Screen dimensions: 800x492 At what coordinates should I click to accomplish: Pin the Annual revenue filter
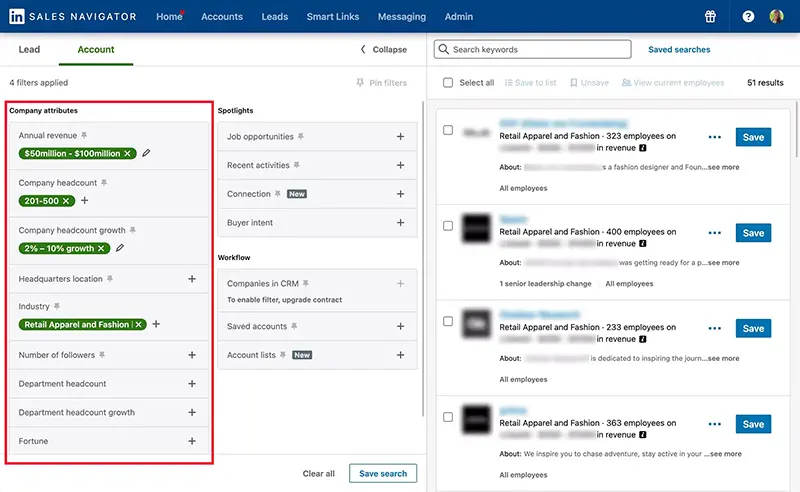(84, 135)
